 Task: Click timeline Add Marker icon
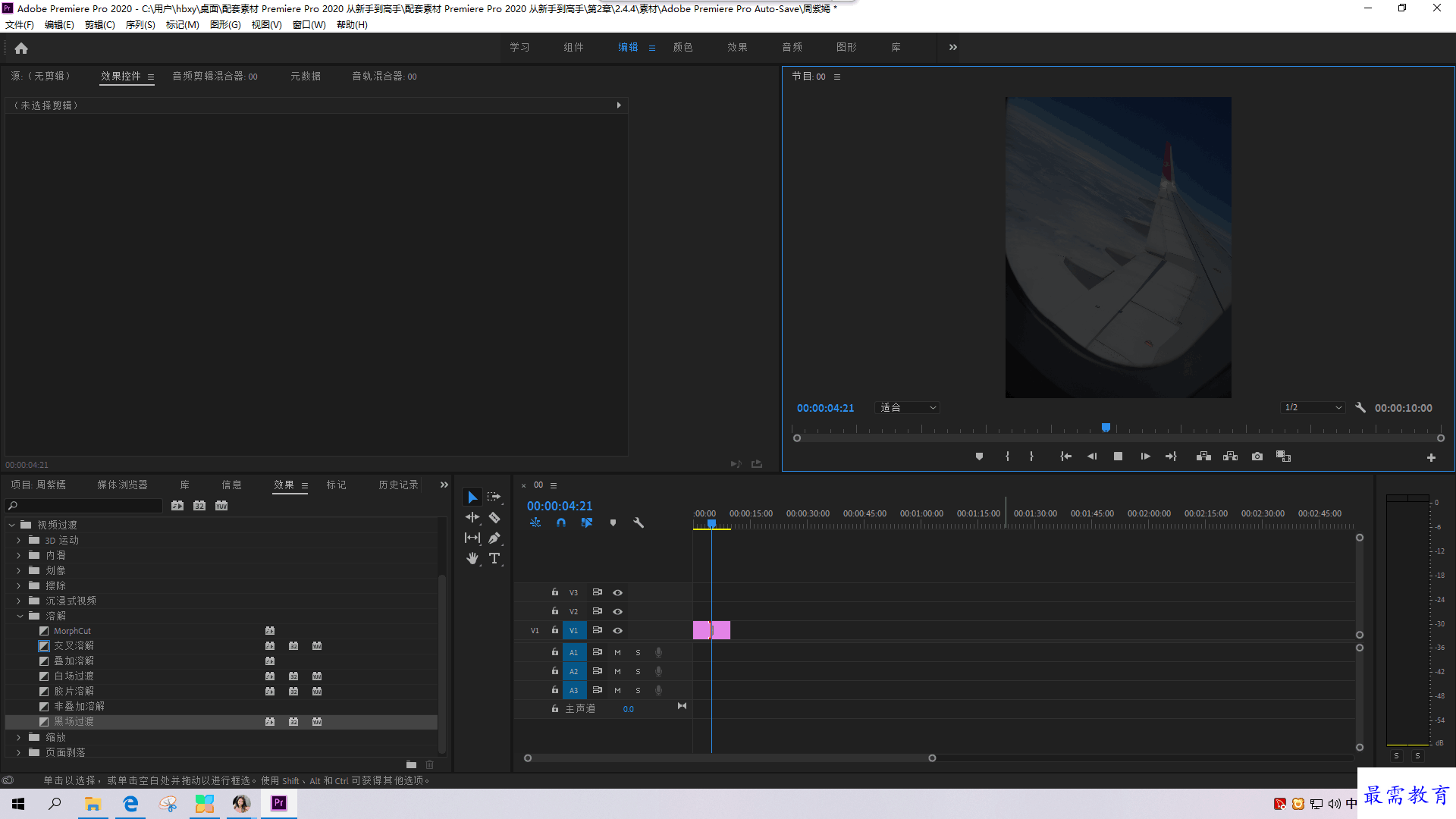pyautogui.click(x=613, y=522)
